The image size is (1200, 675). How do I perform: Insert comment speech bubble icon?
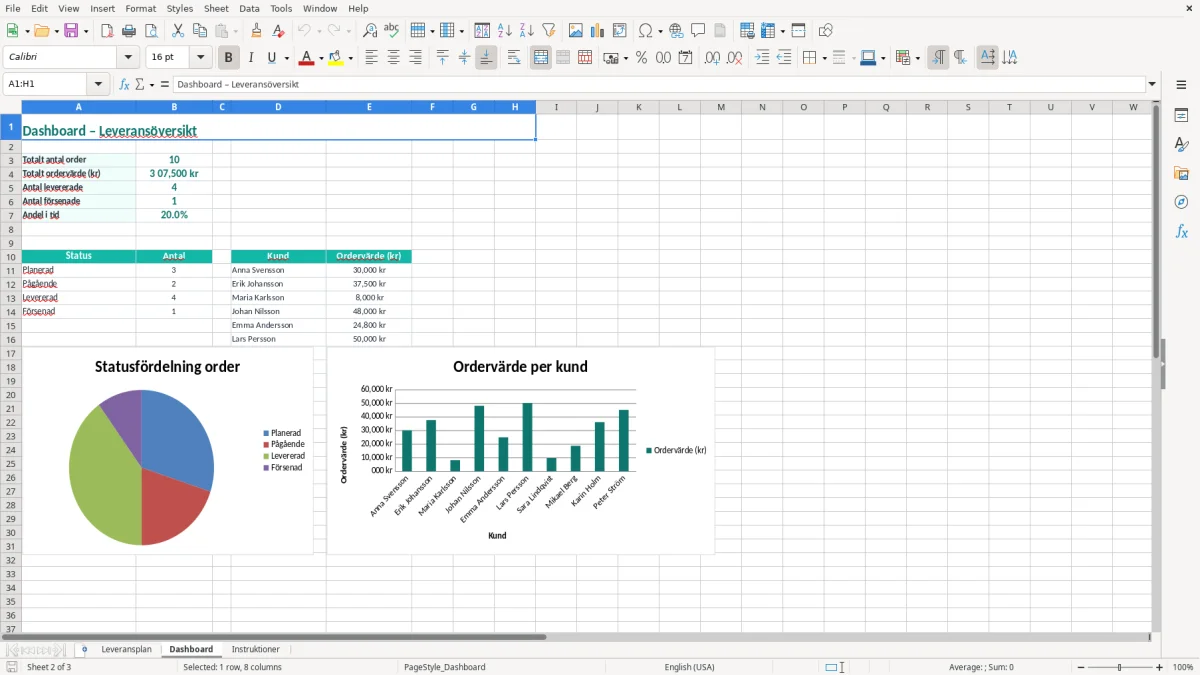[698, 31]
